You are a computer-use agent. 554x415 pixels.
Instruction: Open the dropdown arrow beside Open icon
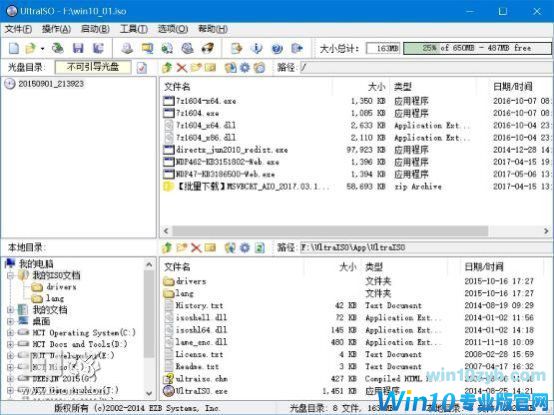(x=42, y=48)
